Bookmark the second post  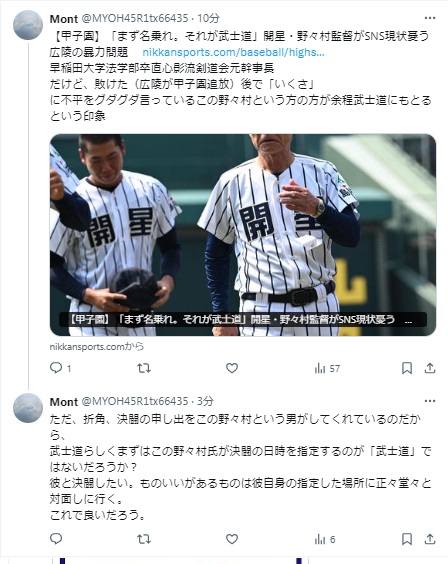(407, 539)
